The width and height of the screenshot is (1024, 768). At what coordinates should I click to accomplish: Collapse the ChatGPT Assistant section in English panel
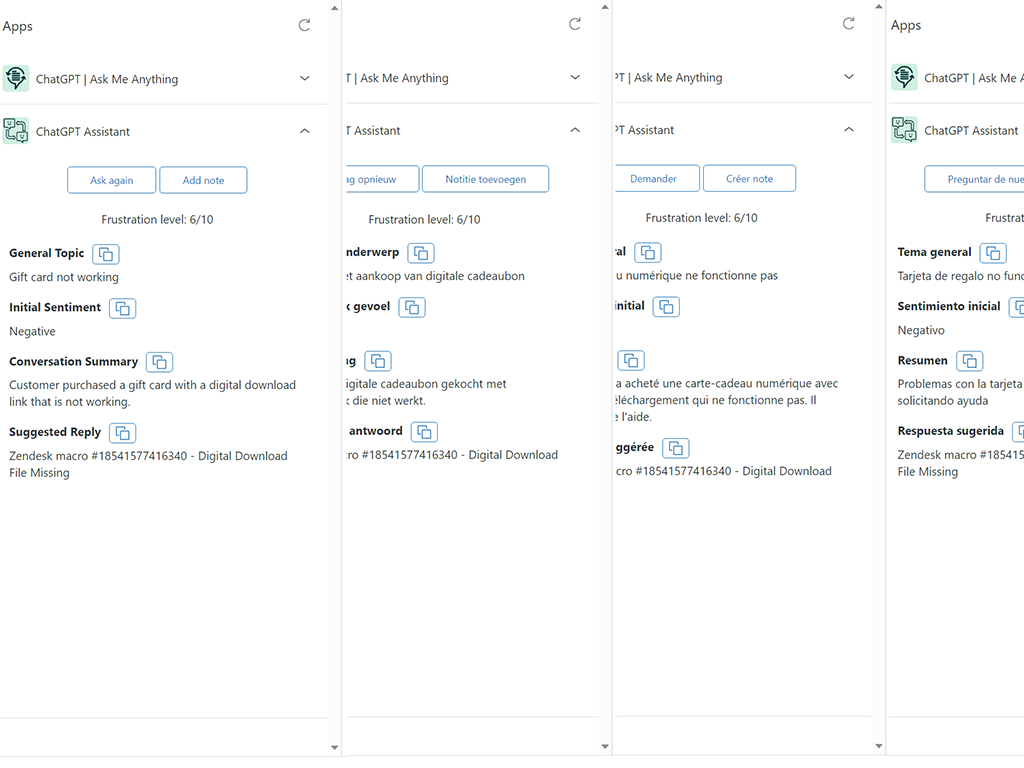(x=305, y=131)
